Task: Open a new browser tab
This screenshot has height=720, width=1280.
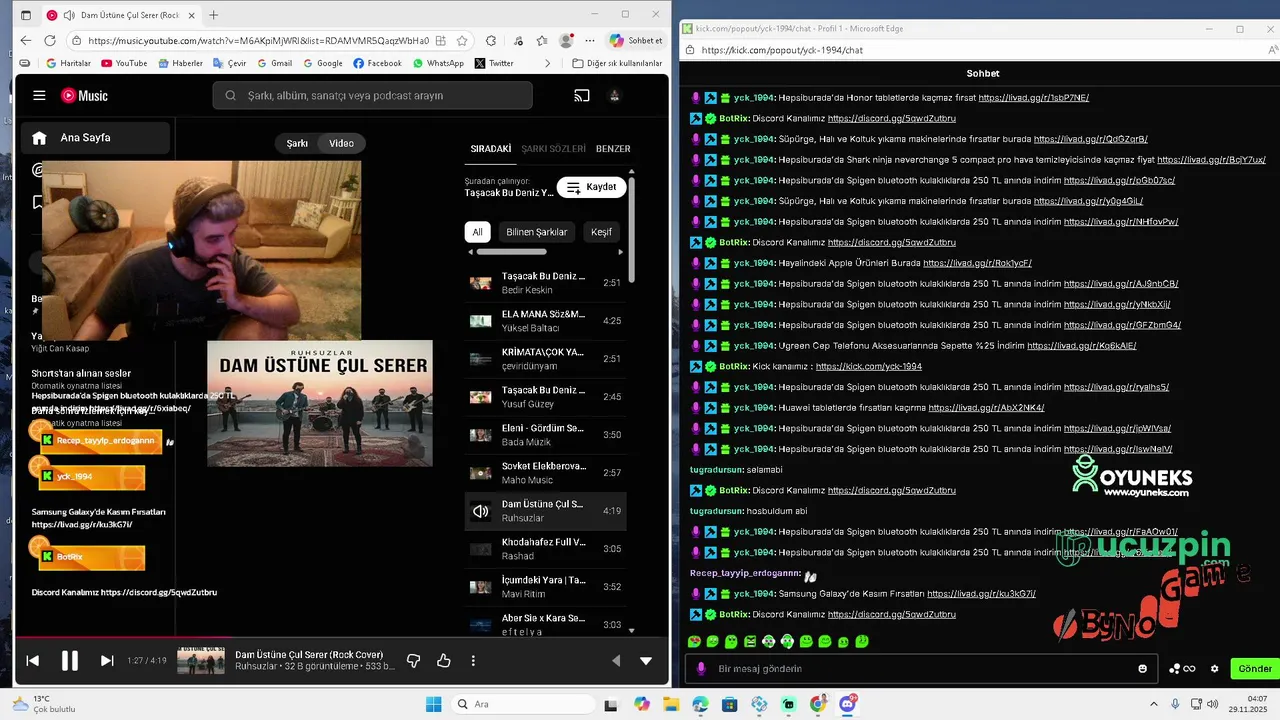Action: click(x=213, y=15)
